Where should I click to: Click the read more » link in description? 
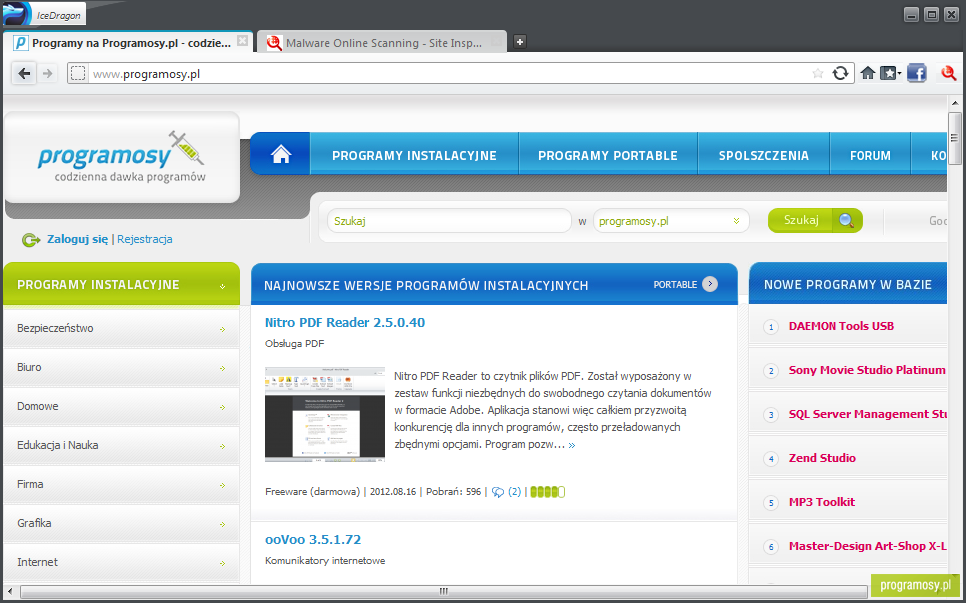coord(572,445)
